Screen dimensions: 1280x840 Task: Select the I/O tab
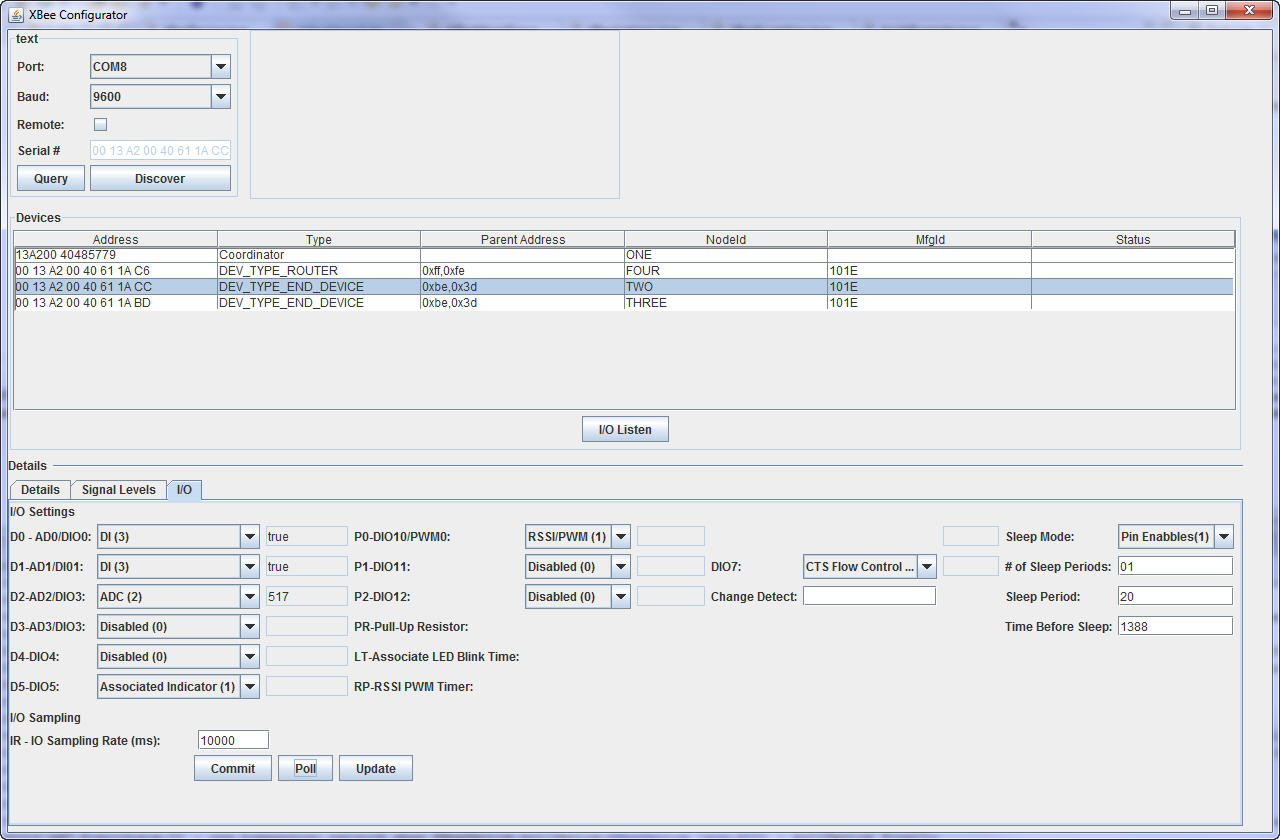tap(185, 490)
